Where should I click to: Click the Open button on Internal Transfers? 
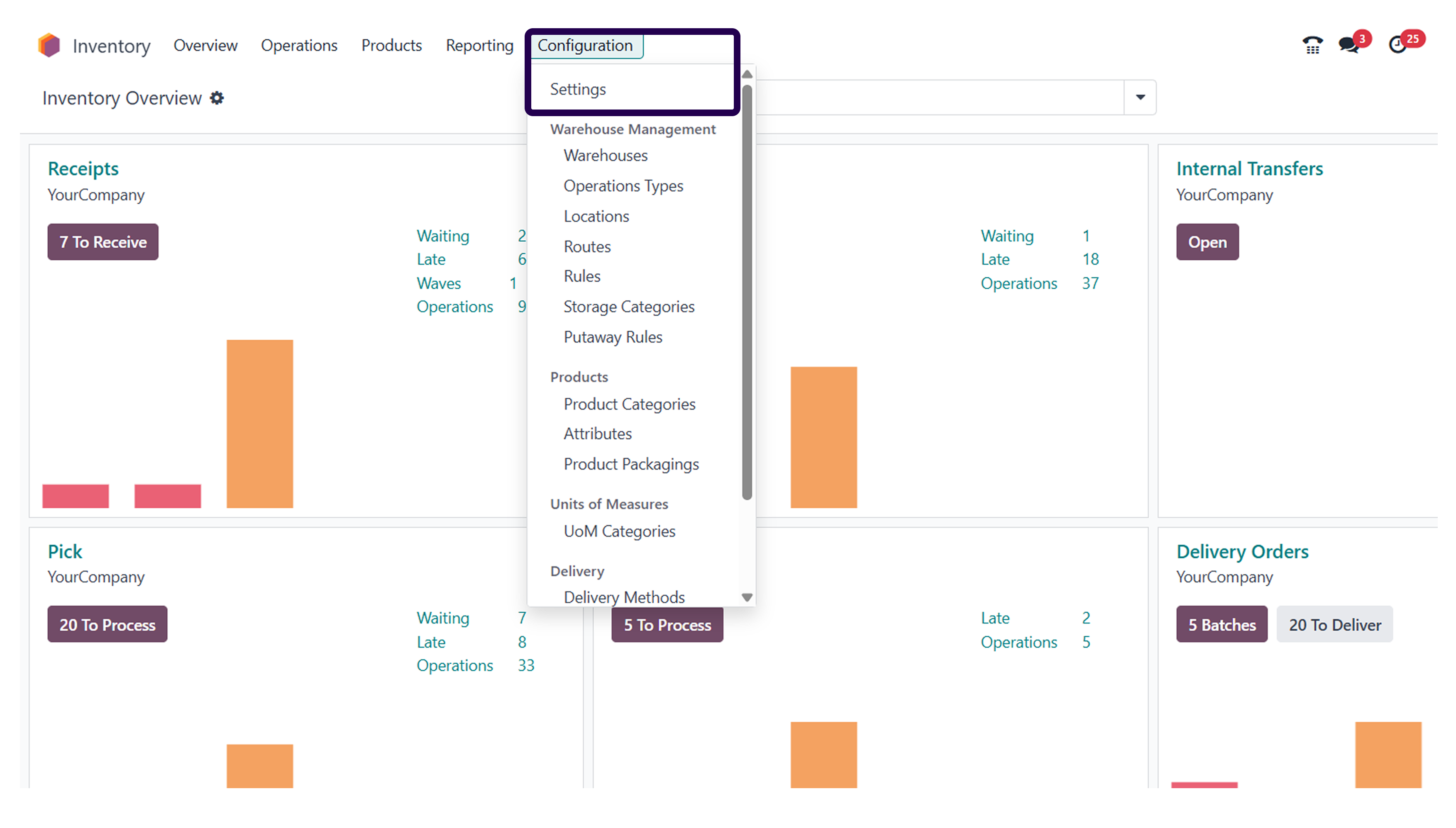[1207, 242]
